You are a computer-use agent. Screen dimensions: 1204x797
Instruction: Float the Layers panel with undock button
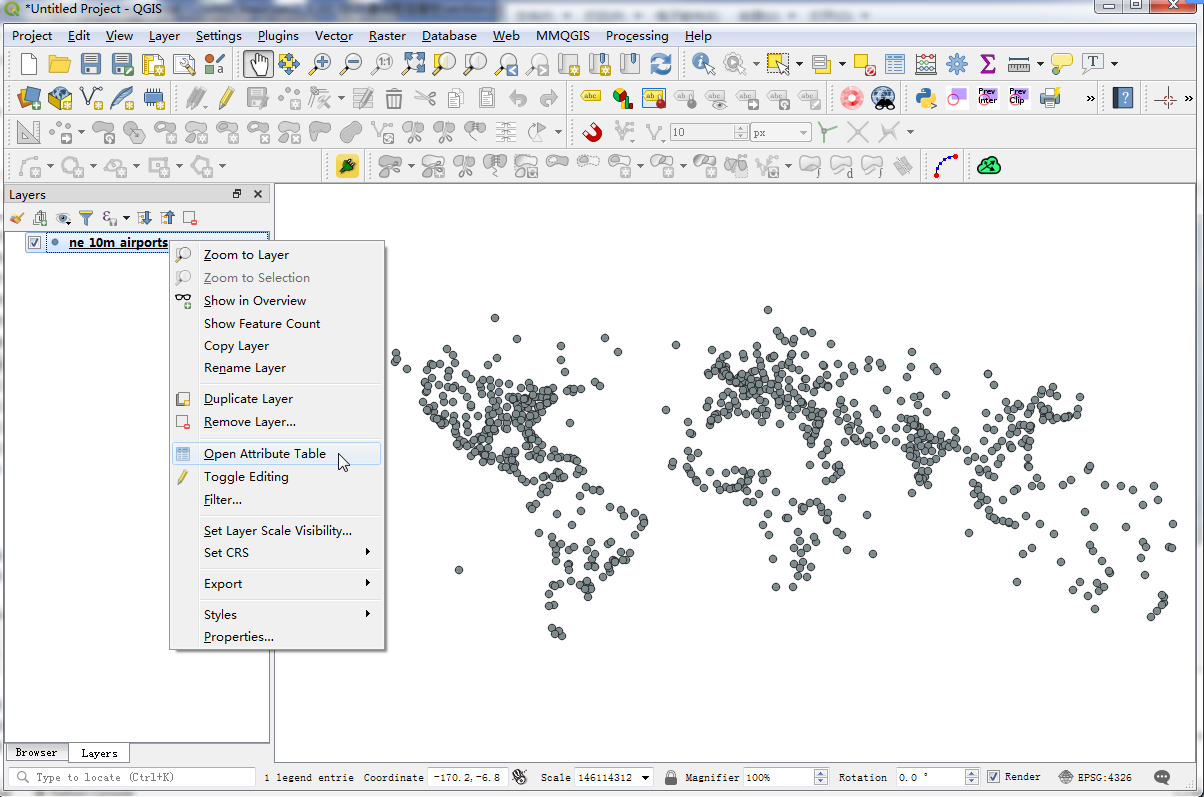(237, 195)
